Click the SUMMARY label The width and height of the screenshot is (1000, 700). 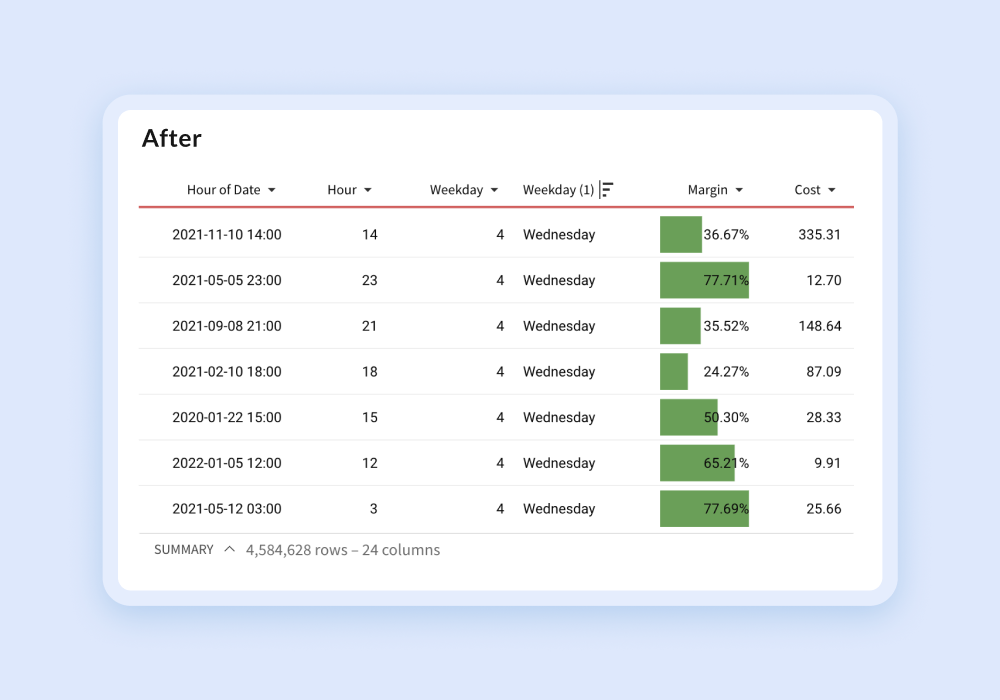point(183,549)
